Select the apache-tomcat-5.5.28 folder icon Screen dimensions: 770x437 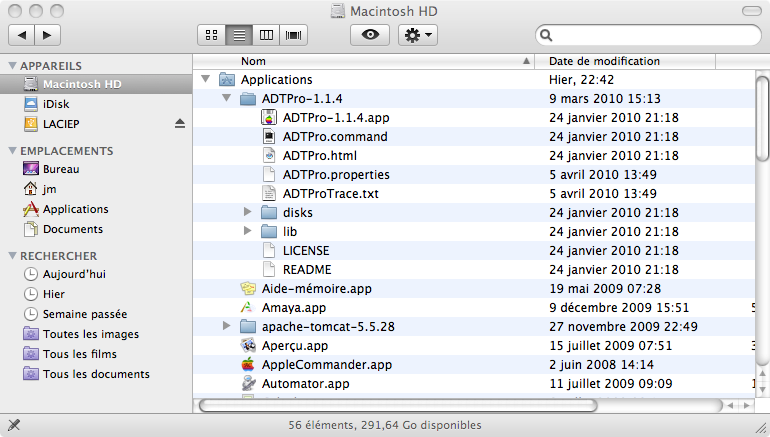coord(248,327)
